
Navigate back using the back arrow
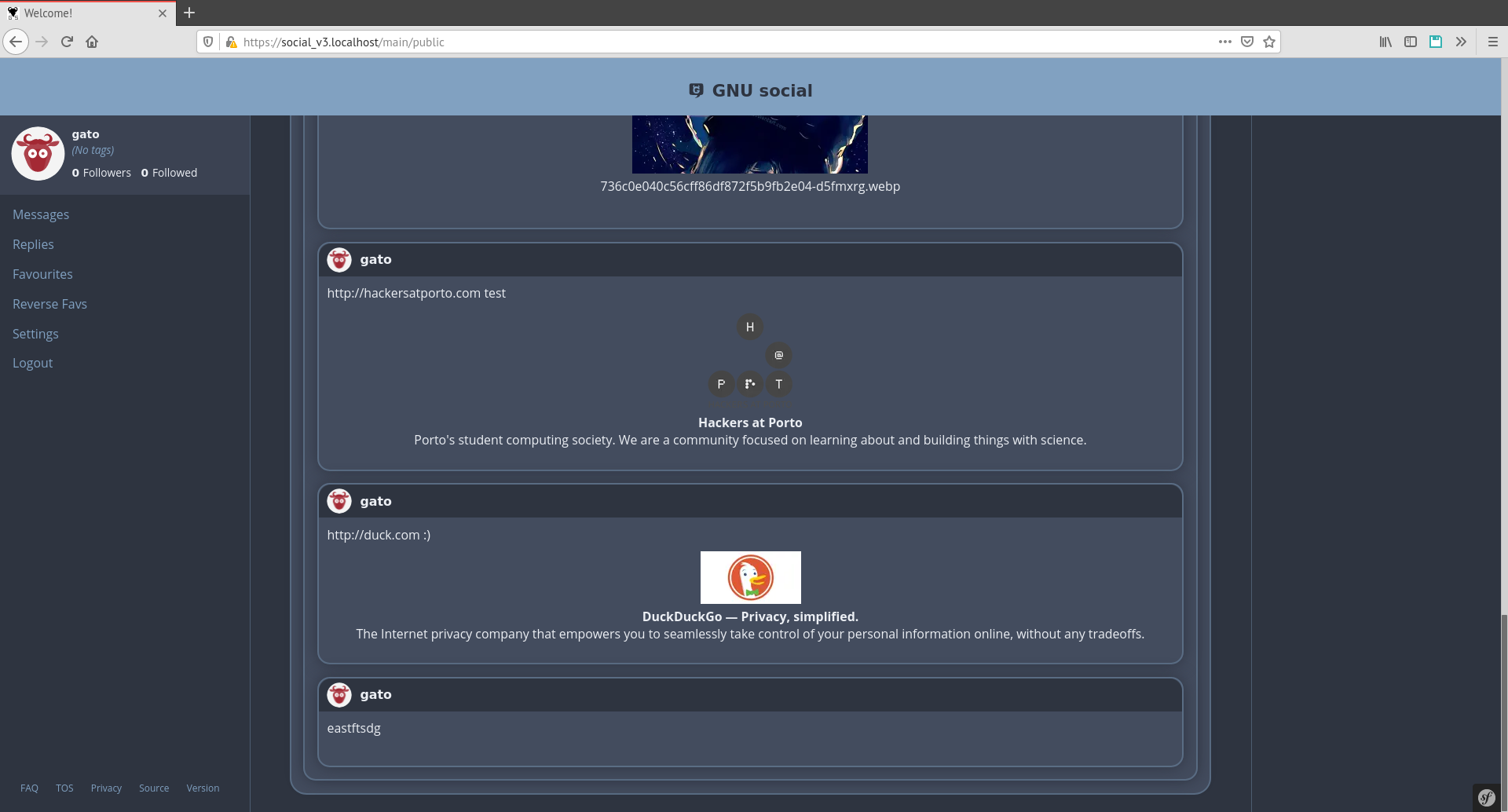pos(16,42)
